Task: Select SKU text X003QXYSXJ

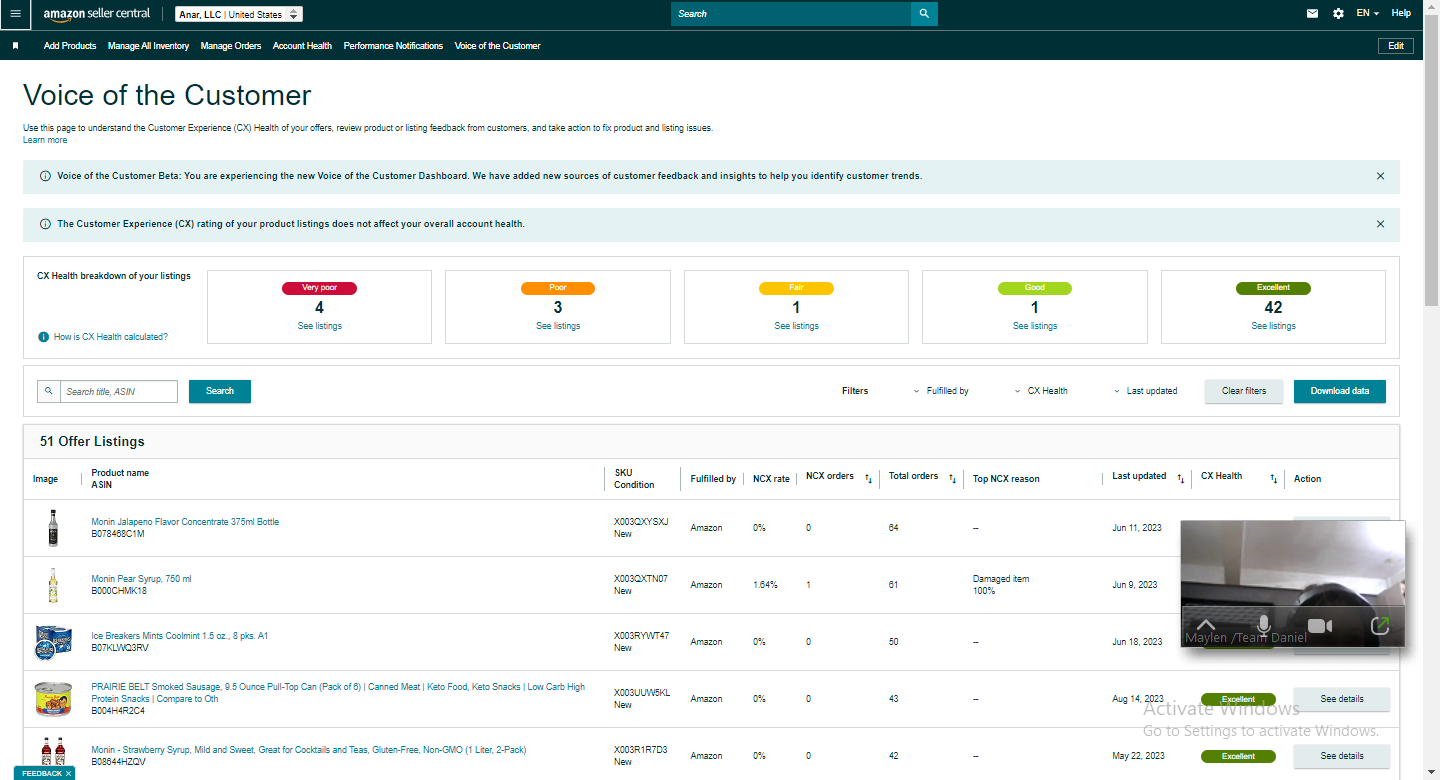Action: tap(641, 522)
